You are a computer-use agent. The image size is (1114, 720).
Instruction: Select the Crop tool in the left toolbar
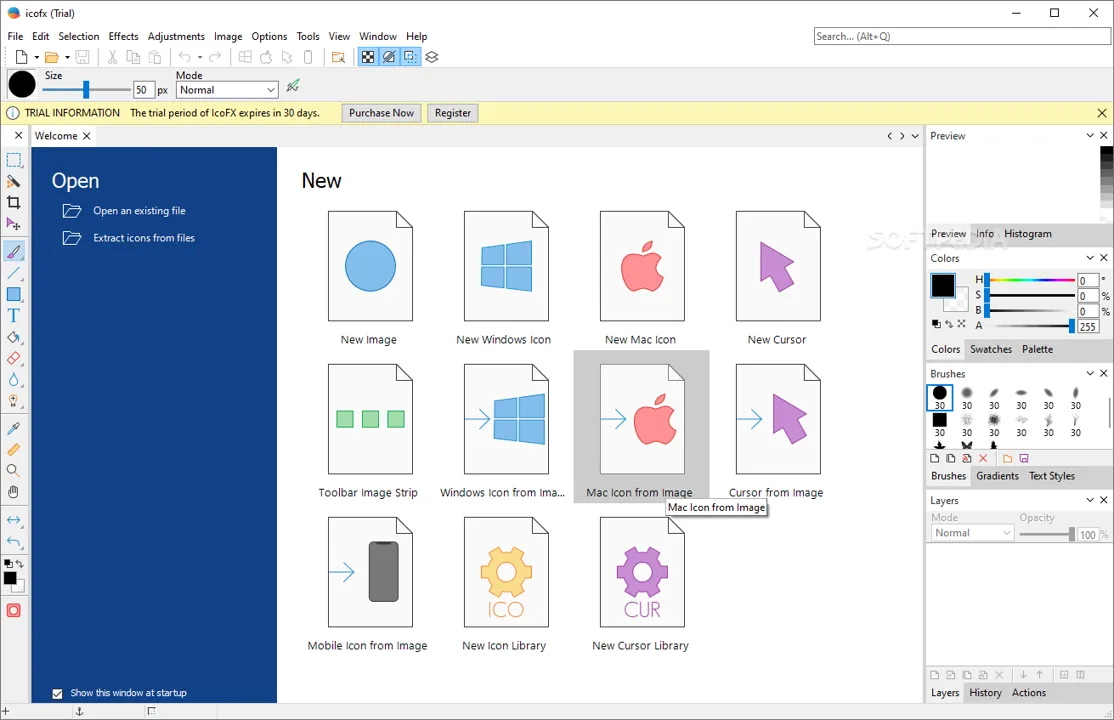[13, 203]
